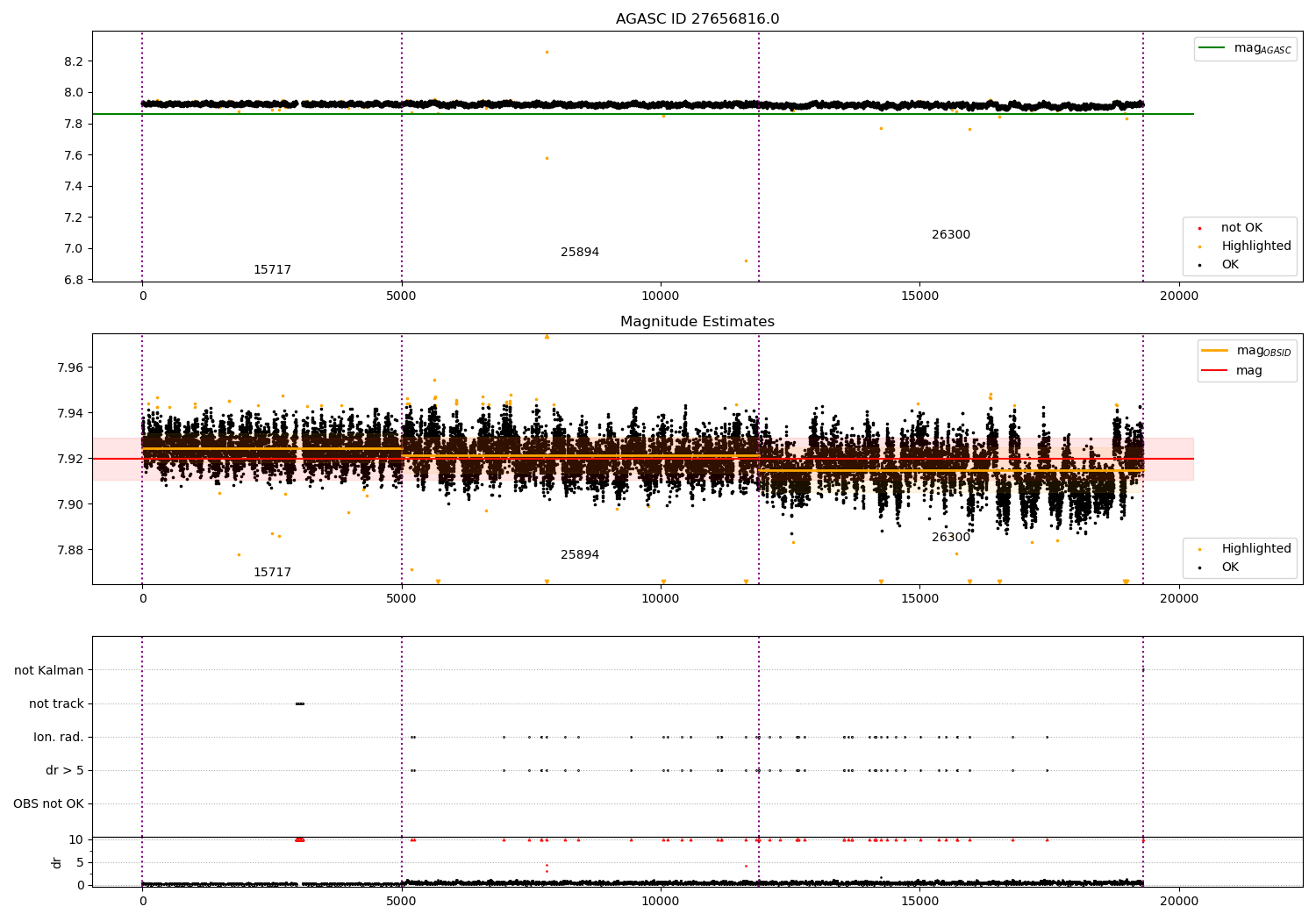Click the 7.8 y-axis tick label
The image size is (1316, 921).
tap(74, 124)
